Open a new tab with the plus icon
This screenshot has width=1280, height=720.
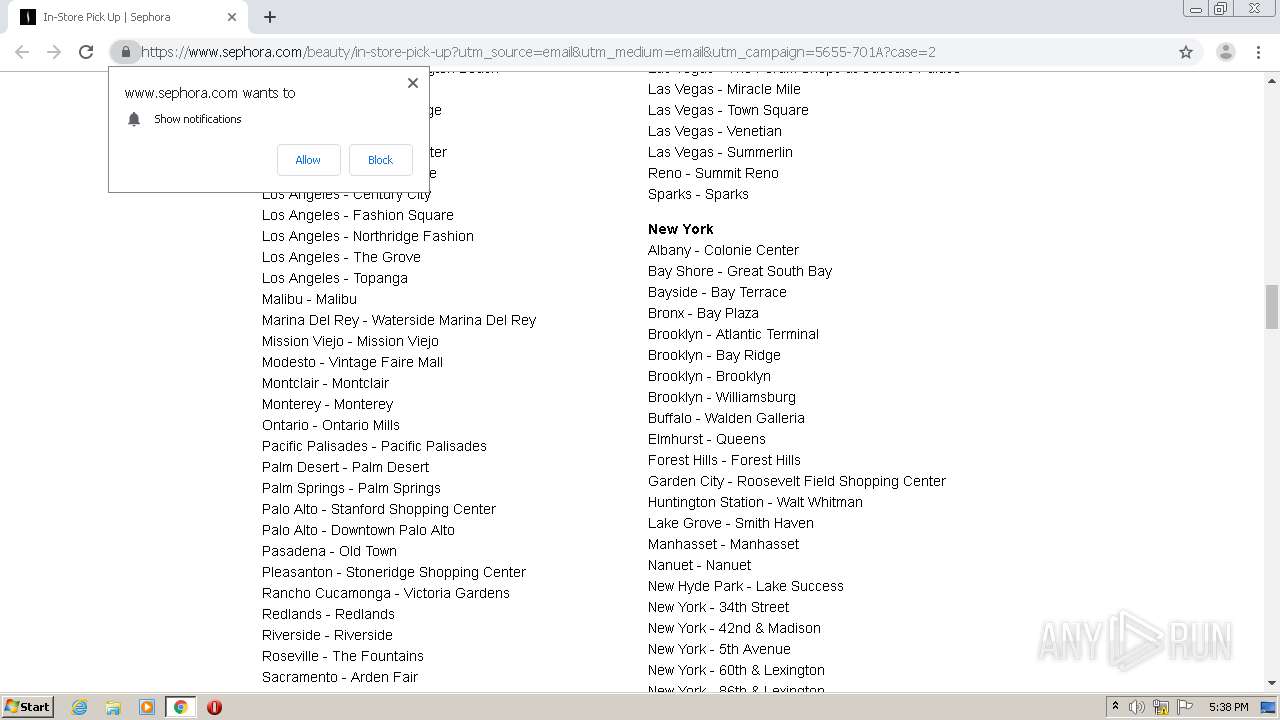[270, 17]
